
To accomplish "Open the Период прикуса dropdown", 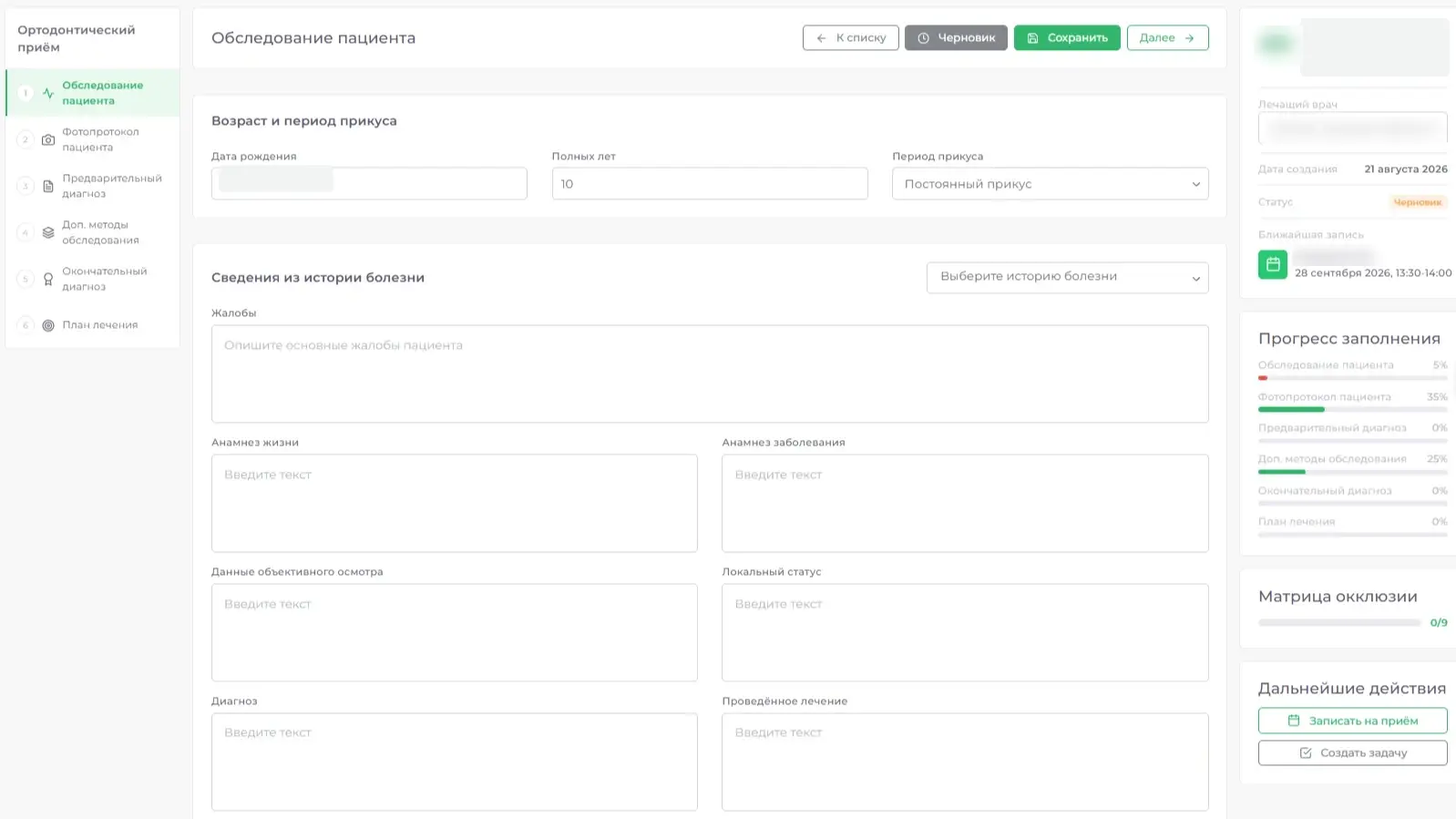I will coord(1050,183).
